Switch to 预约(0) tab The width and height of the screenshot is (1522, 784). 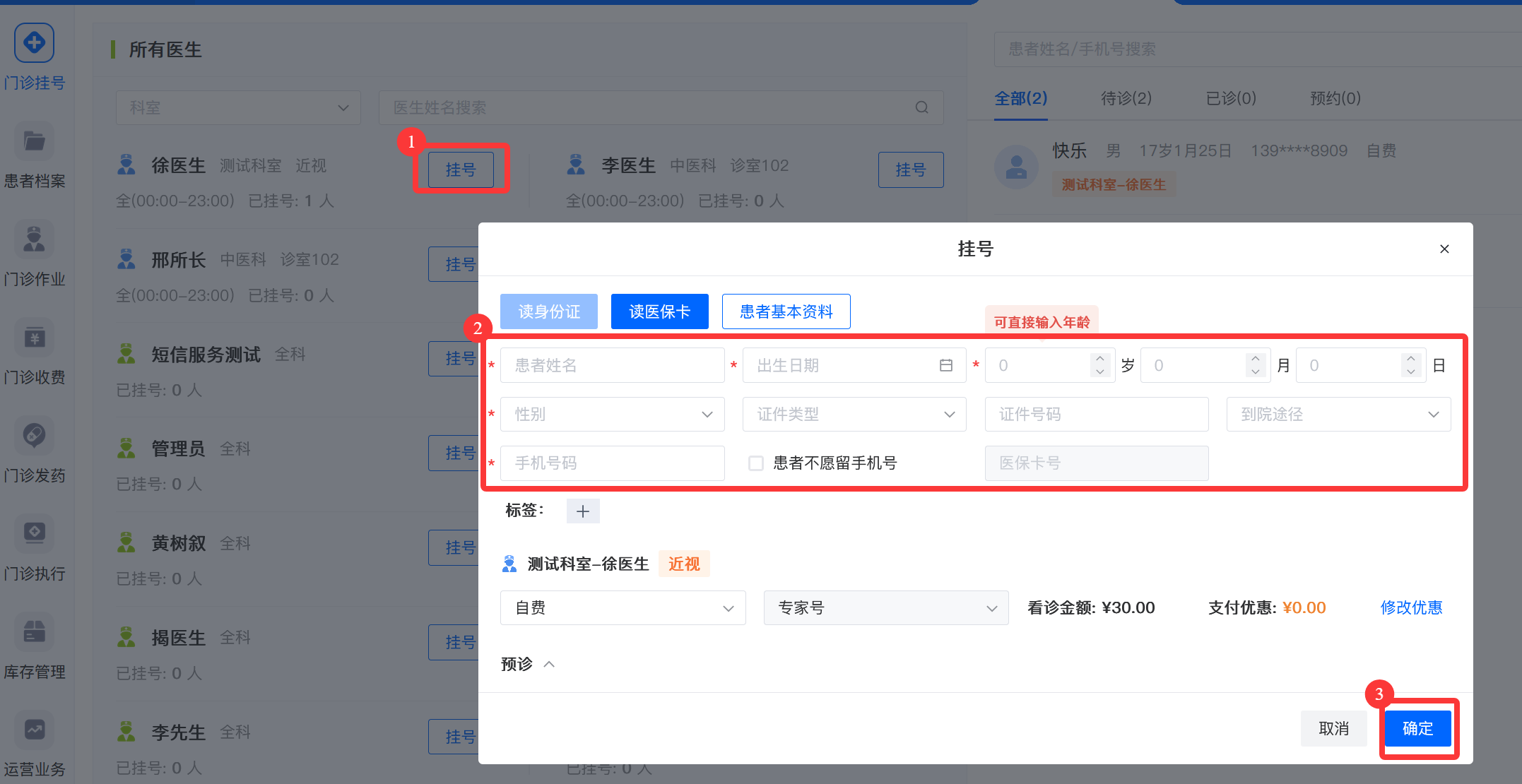(1335, 98)
